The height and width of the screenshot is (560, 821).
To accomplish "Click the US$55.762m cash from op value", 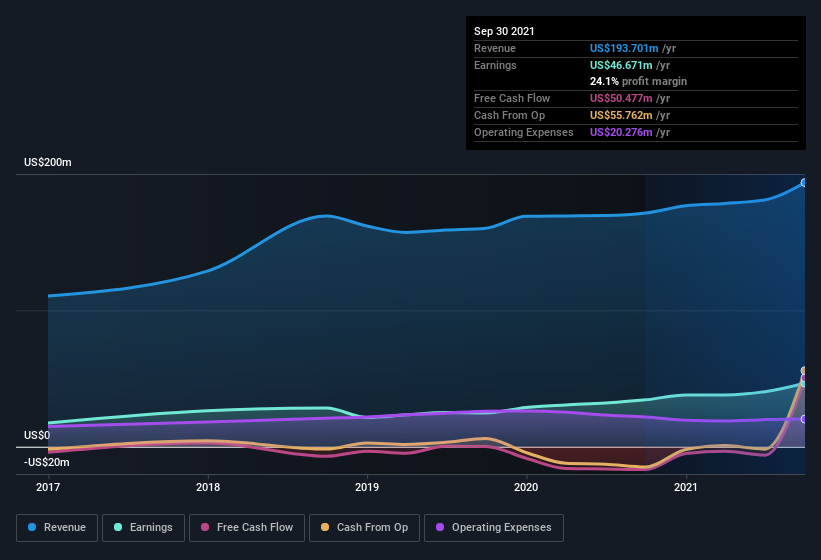I will tap(621, 115).
